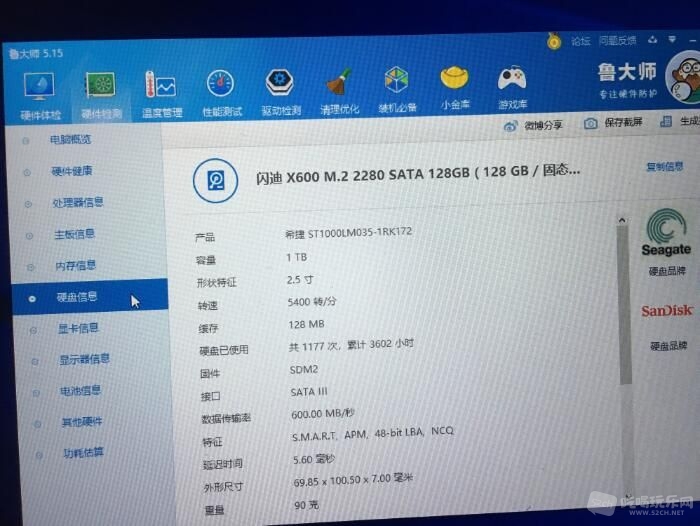Open the 论坛 forum link
Image resolution: width=700 pixels, height=526 pixels.
[x=581, y=41]
